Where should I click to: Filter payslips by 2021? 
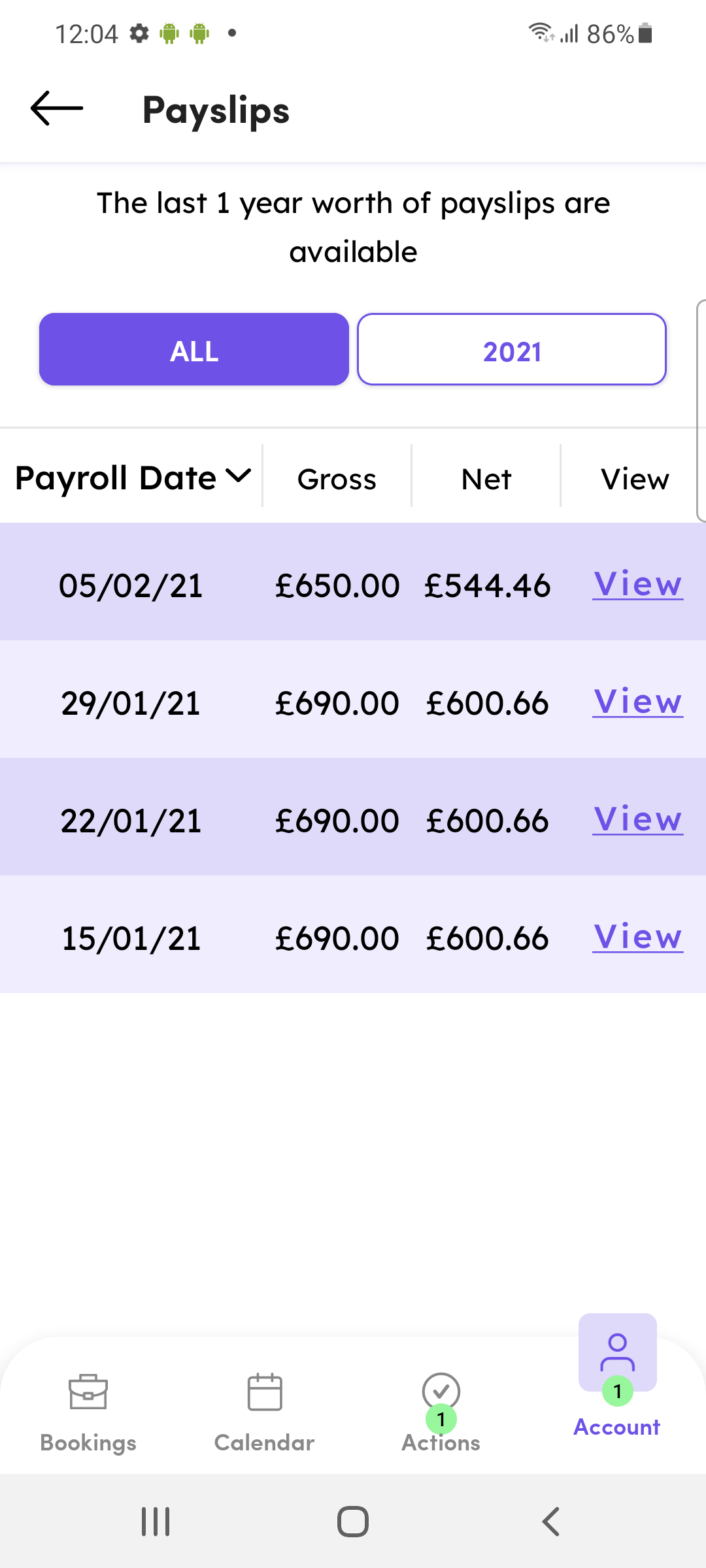(x=512, y=350)
